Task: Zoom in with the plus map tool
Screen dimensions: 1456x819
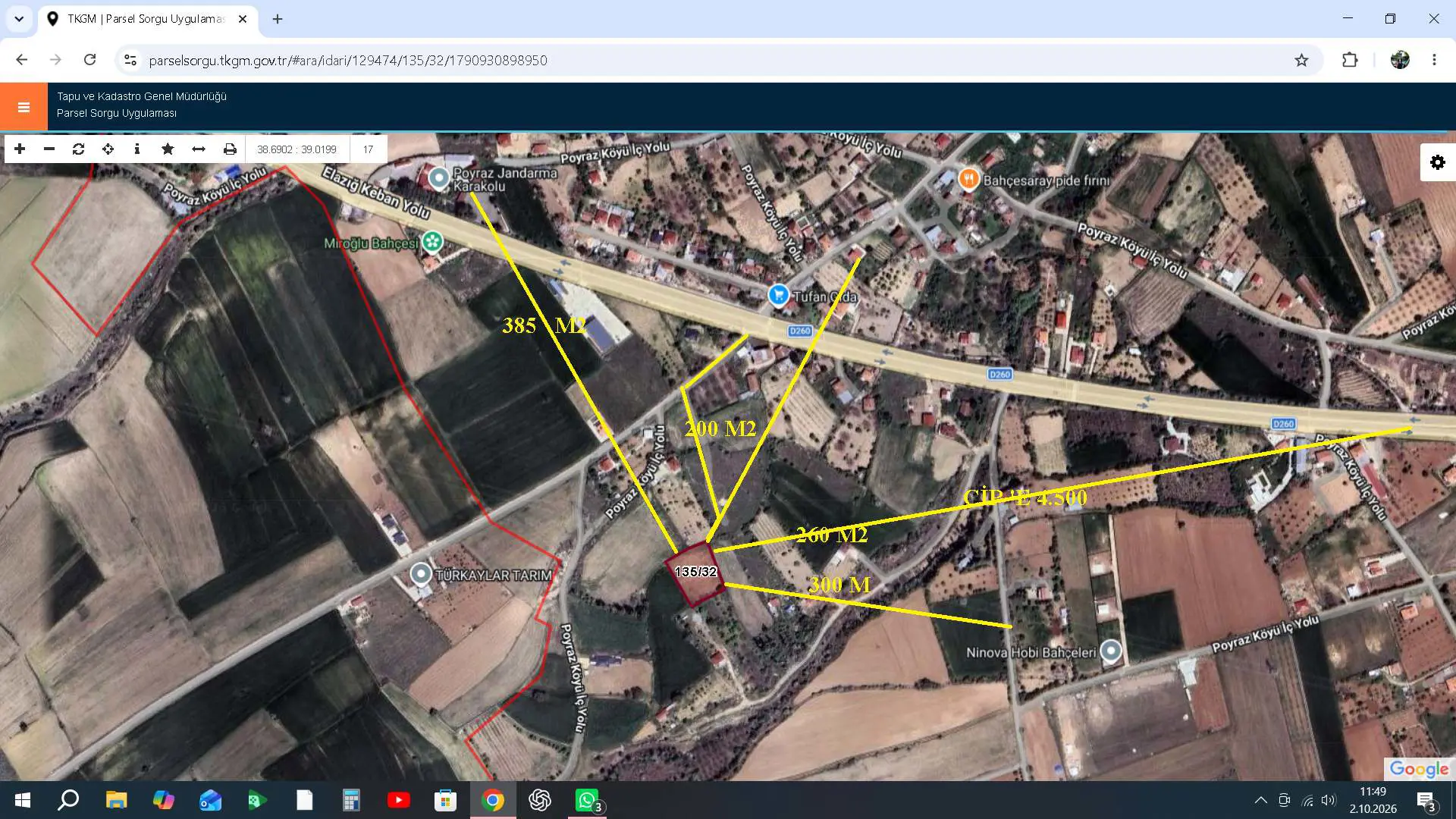Action: pyautogui.click(x=20, y=149)
